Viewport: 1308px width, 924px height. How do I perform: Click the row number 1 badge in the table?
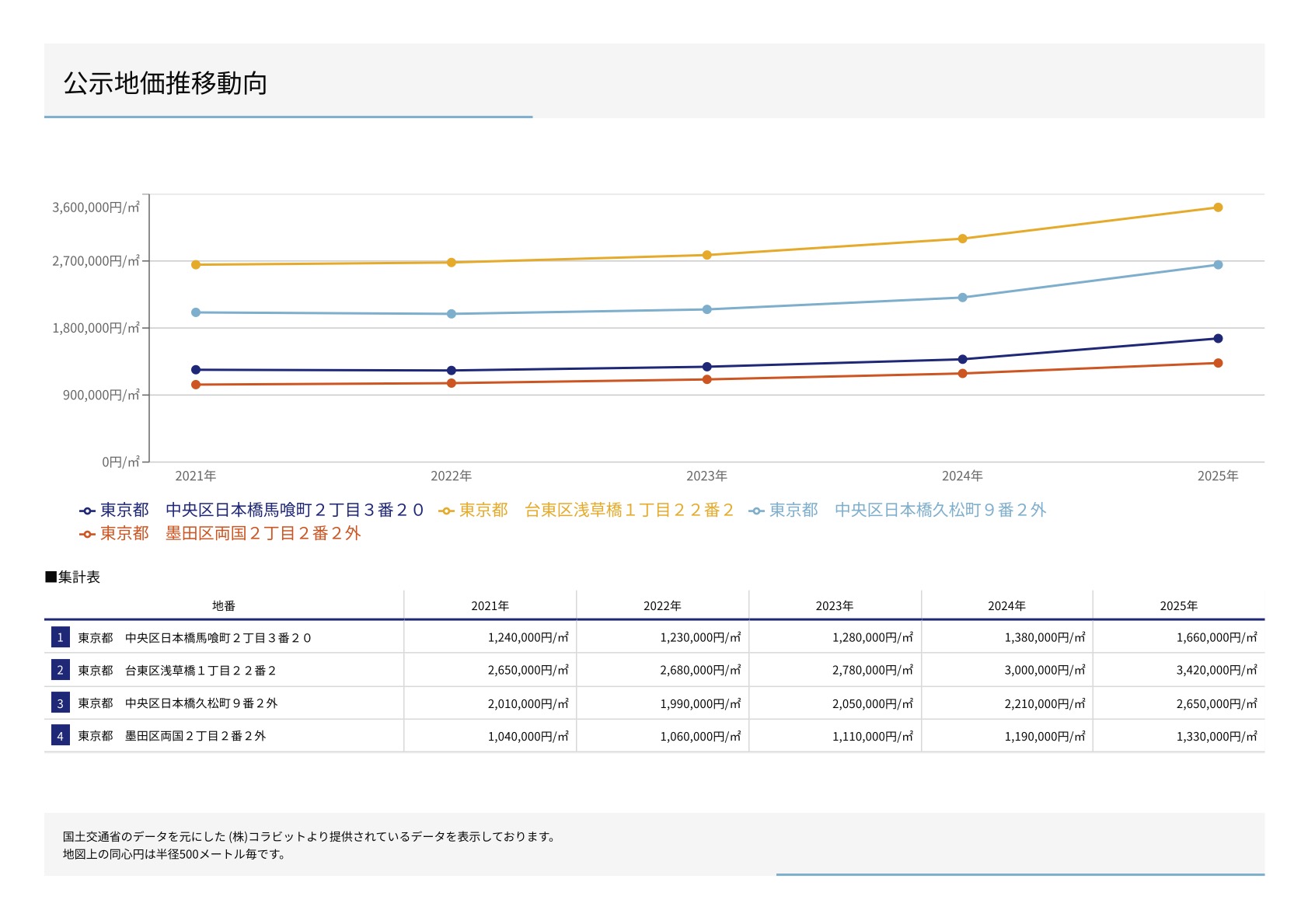tap(60, 638)
